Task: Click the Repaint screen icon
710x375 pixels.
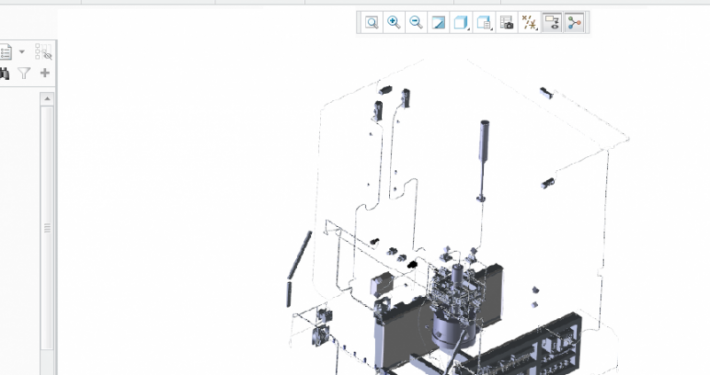Action: point(438,22)
